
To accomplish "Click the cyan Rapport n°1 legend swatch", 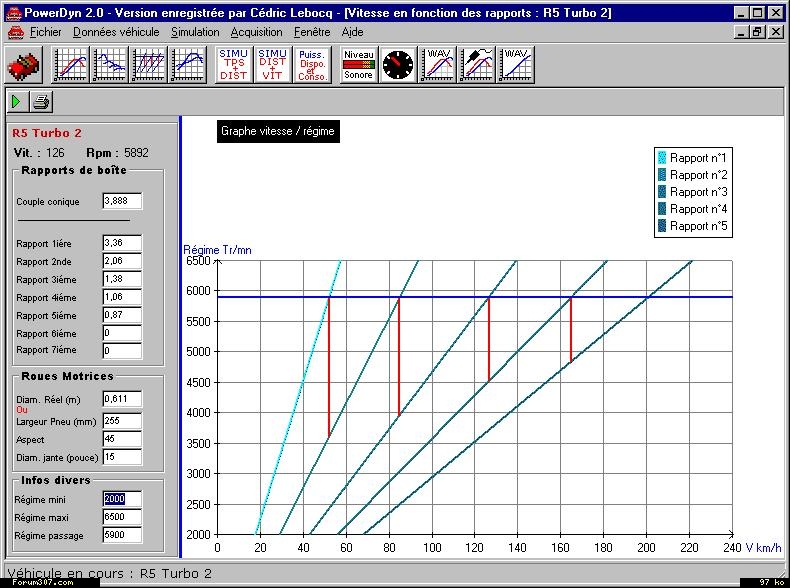I will pyautogui.click(x=662, y=158).
